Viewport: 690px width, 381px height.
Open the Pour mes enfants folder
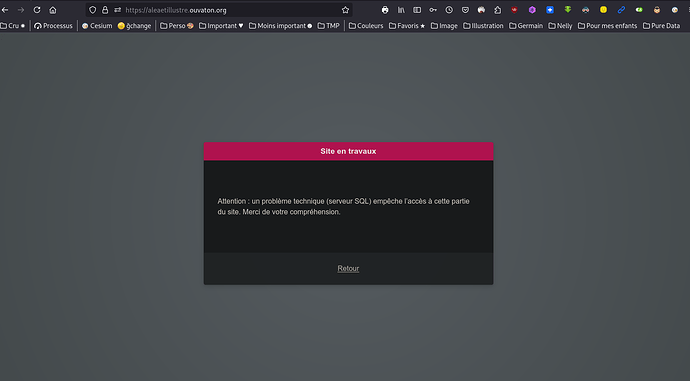[x=607, y=26]
